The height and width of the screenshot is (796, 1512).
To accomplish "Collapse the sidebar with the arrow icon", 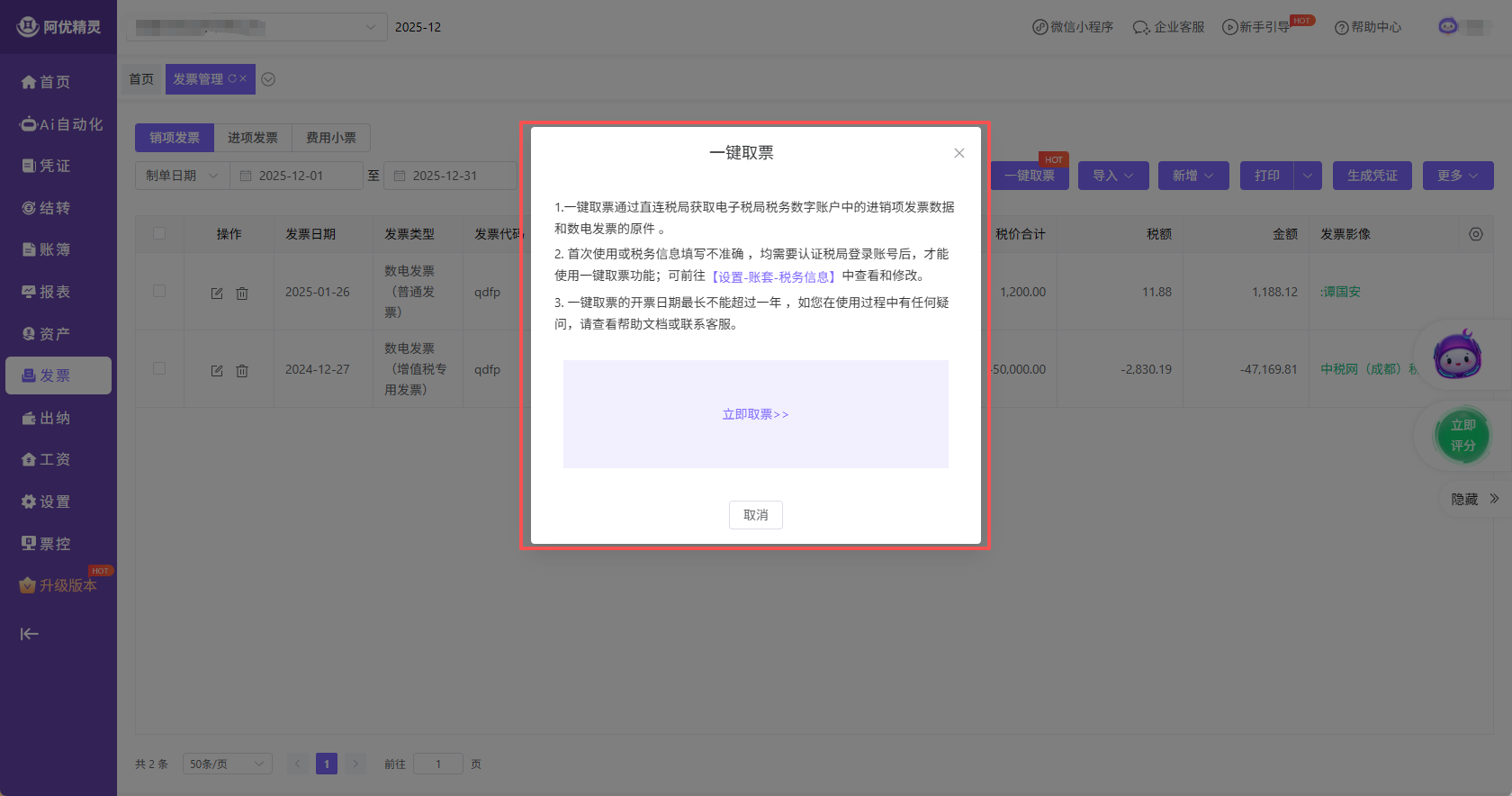I will pyautogui.click(x=30, y=634).
